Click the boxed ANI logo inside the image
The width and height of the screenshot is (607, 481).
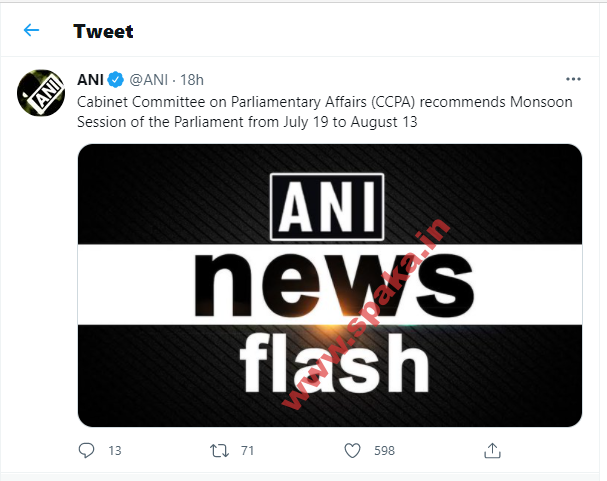(327, 207)
